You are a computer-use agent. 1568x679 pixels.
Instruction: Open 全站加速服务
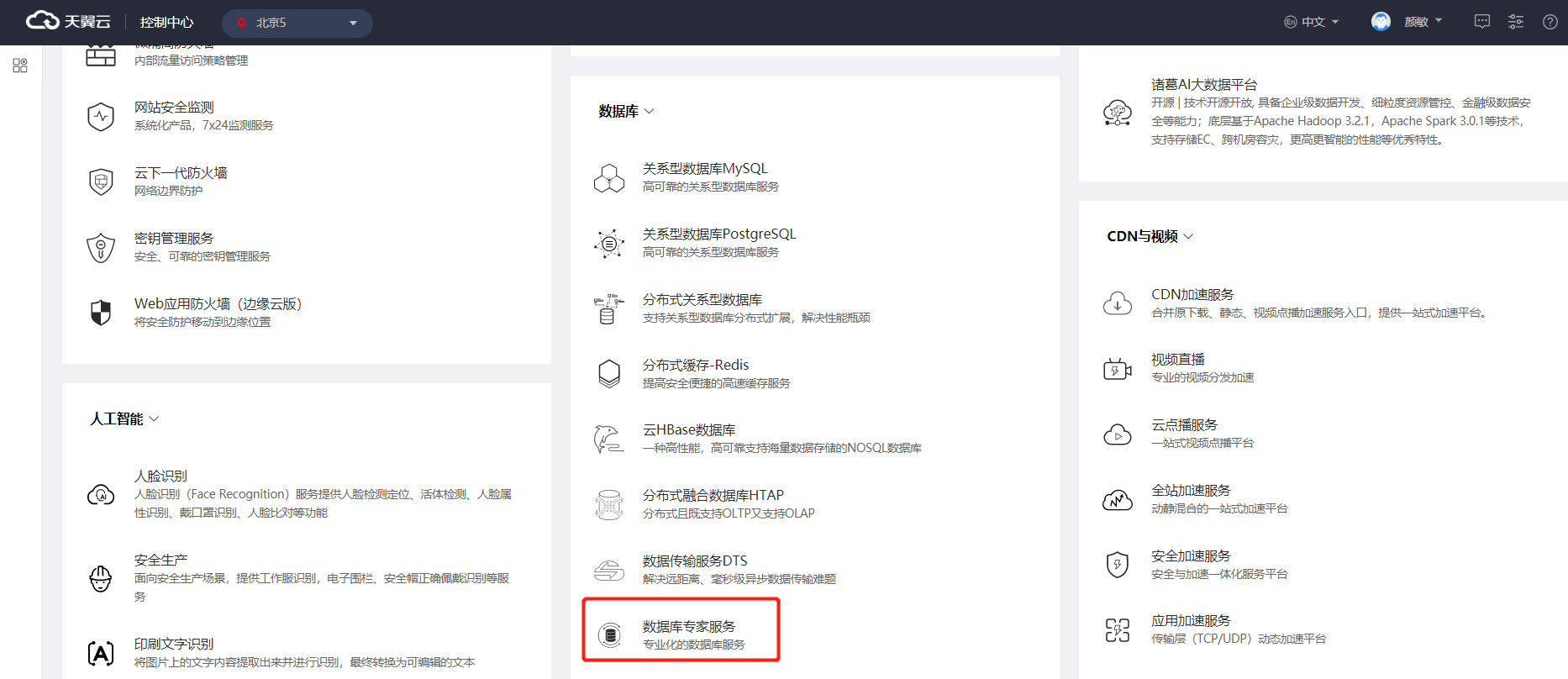click(x=1191, y=491)
